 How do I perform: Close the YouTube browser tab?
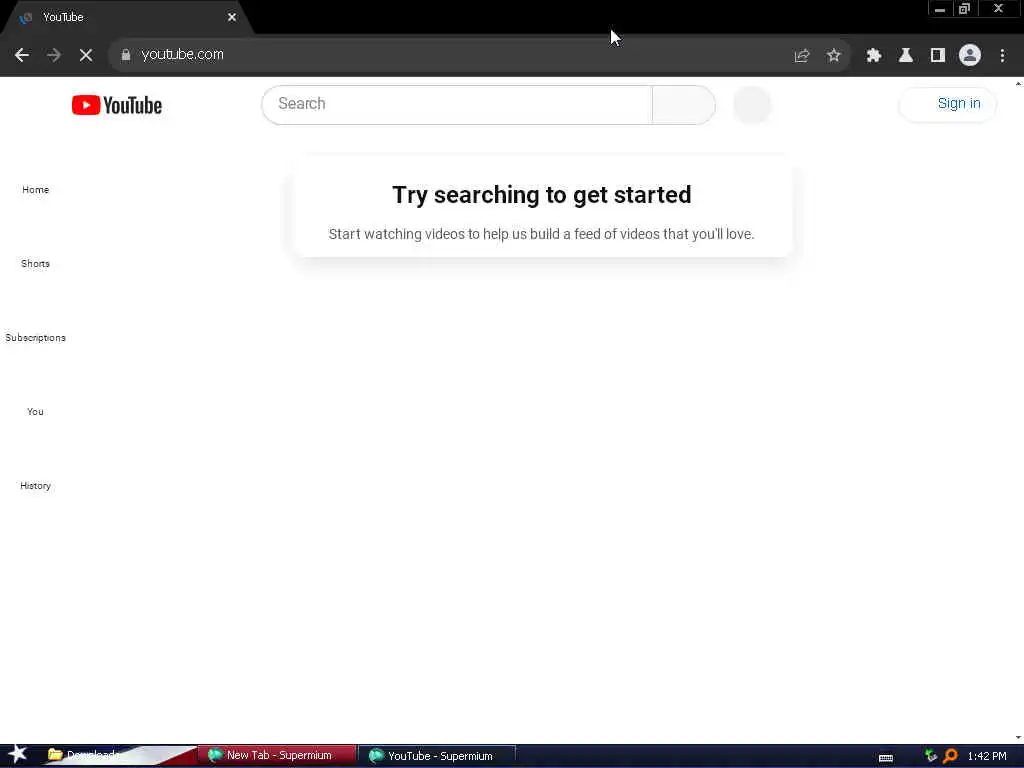point(232,18)
